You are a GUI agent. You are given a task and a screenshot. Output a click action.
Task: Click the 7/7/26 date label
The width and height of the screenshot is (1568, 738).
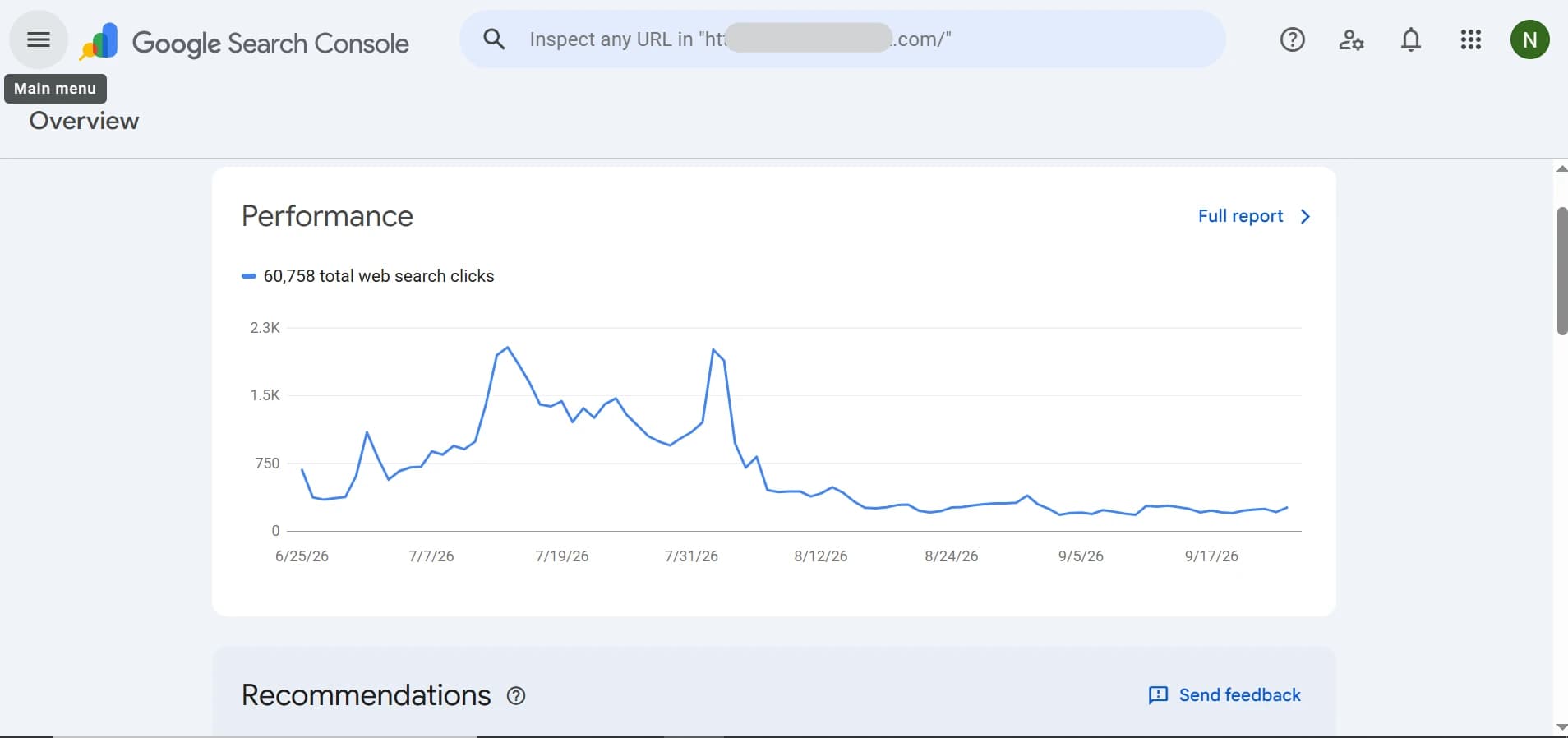tap(431, 556)
